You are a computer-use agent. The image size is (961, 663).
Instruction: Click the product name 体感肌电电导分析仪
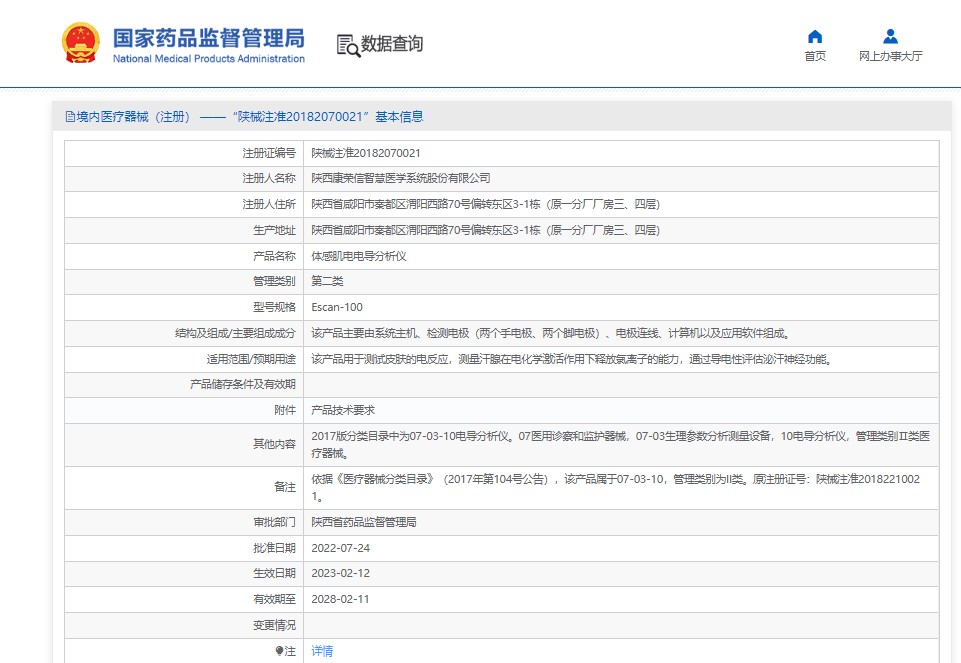click(x=359, y=256)
